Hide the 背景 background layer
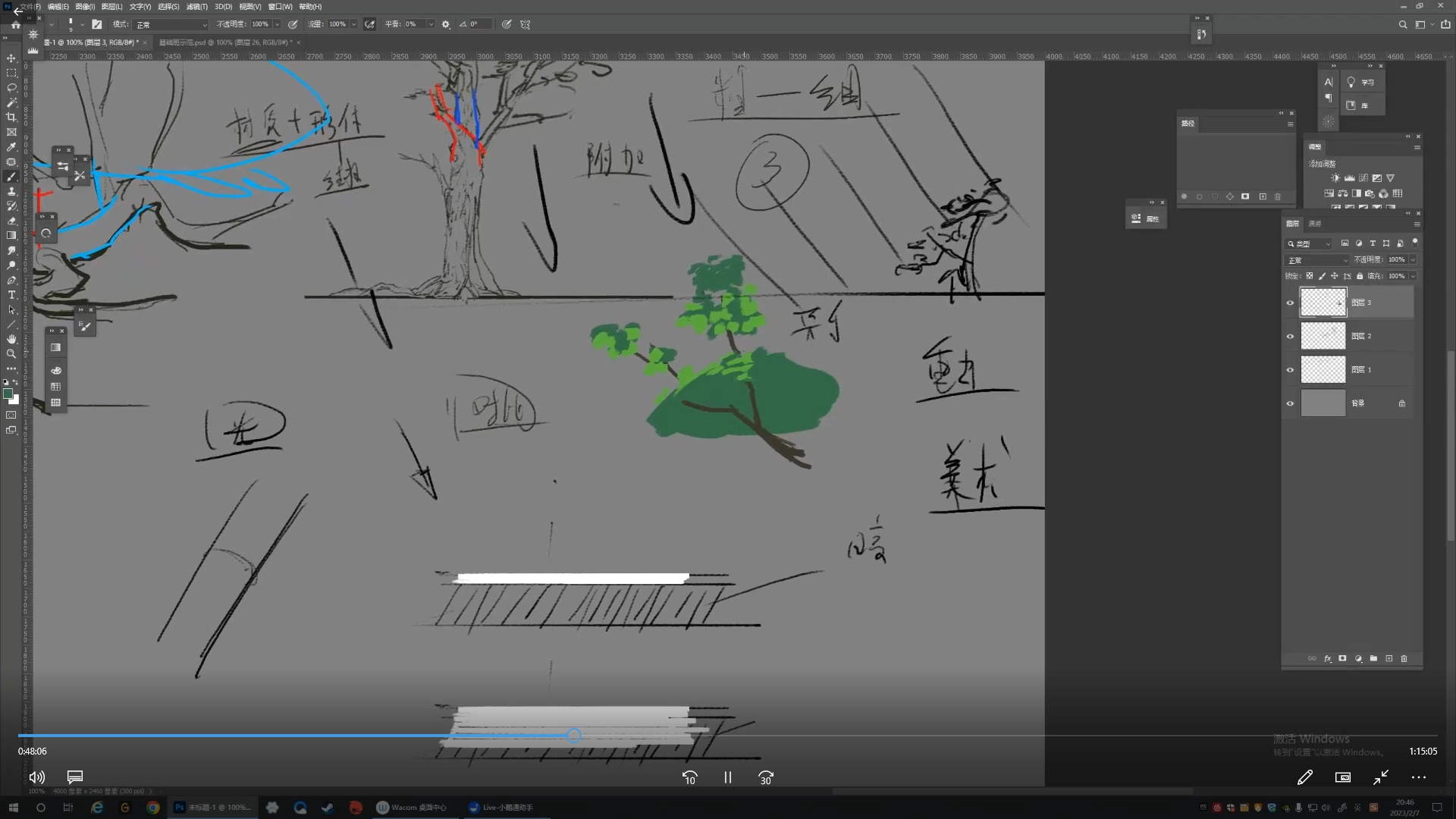 coord(1290,403)
